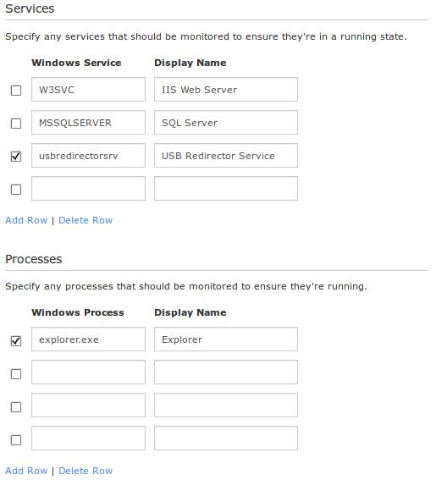Click the empty second Windows Process field
Viewport: 436px width, 480px height.
pos(88,372)
